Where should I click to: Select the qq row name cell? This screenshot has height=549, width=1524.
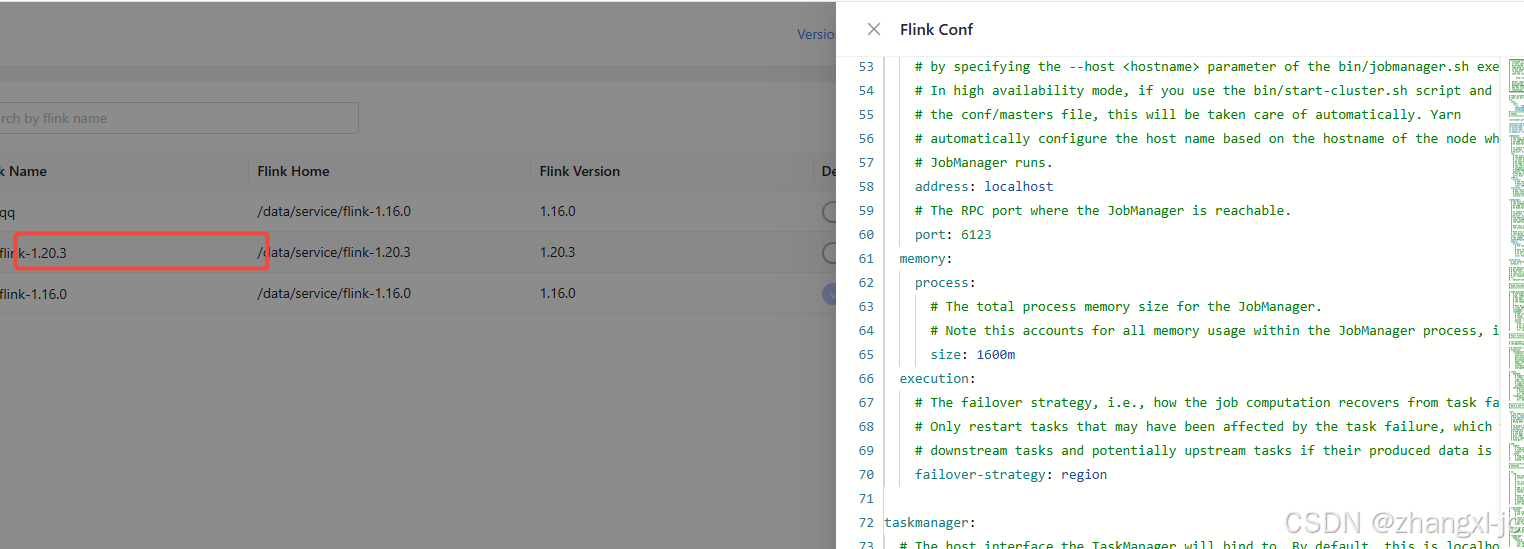coord(7,212)
